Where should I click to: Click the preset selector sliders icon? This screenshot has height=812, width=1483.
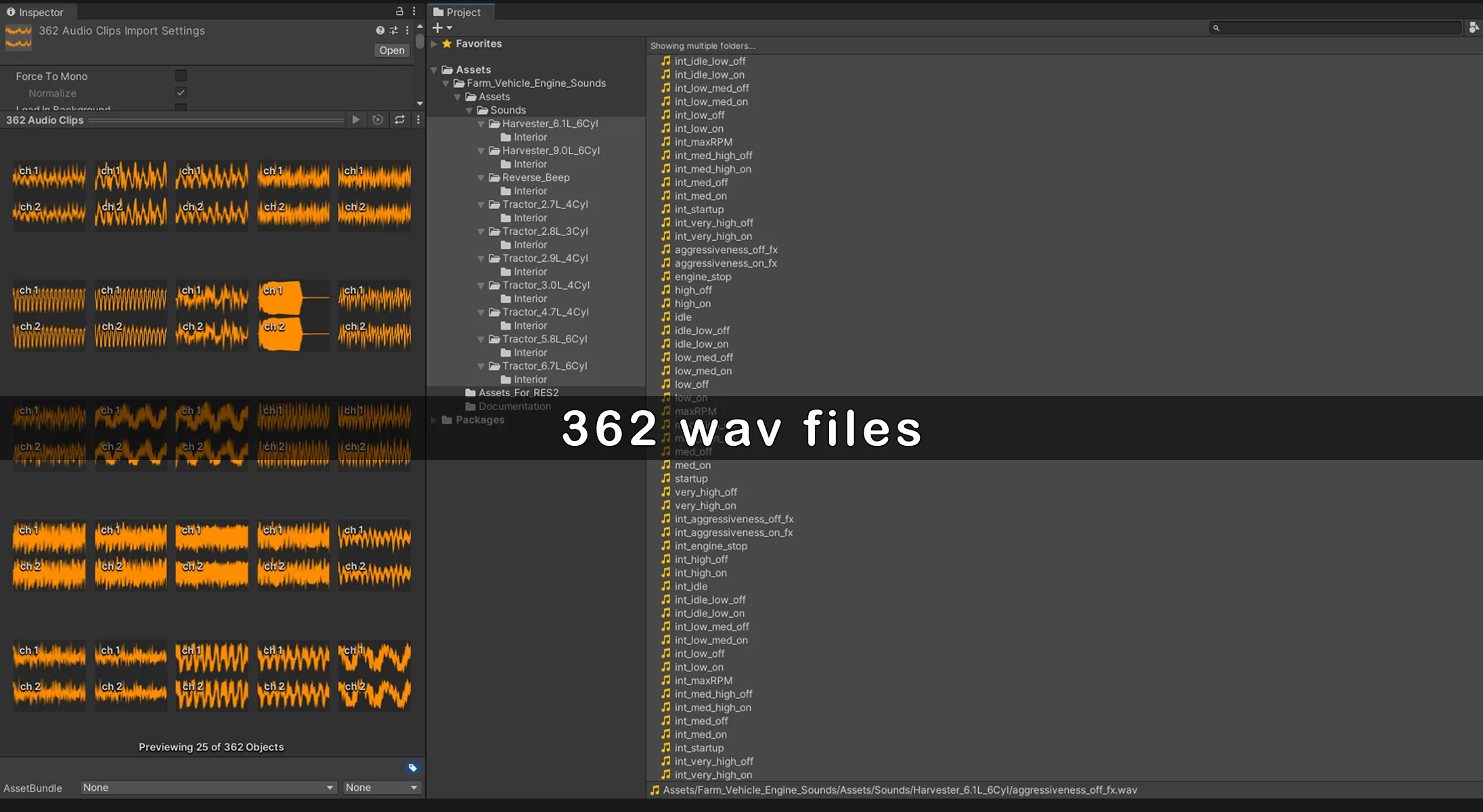click(393, 30)
